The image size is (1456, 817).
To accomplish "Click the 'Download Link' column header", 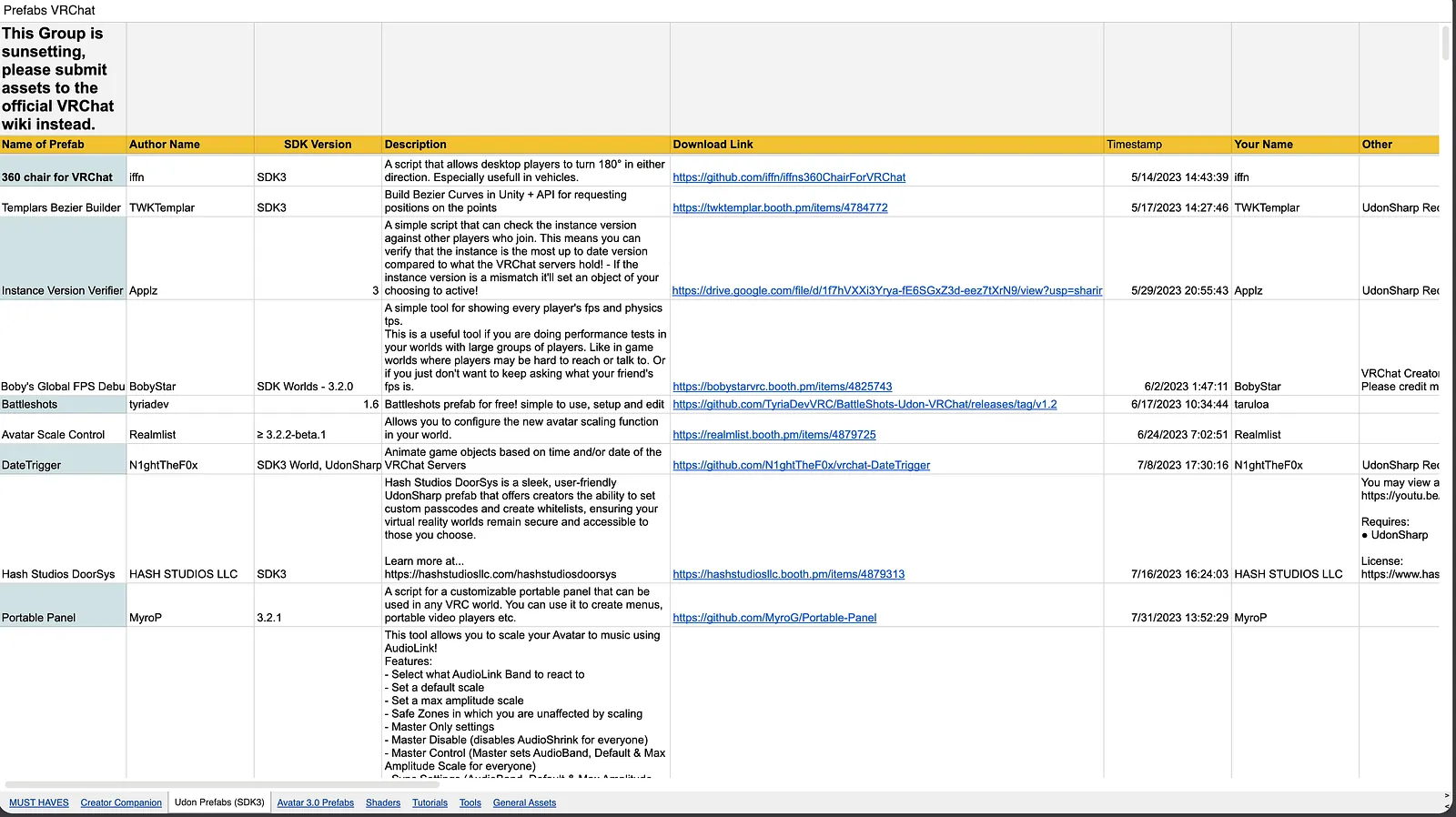I will click(887, 144).
